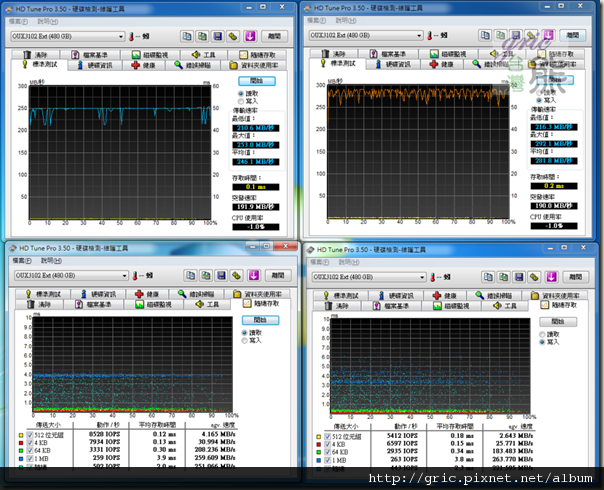The width and height of the screenshot is (604, 490).
Task: Uncheck 1 MB checkbox in random access write window
Action: pyautogui.click(x=327, y=460)
